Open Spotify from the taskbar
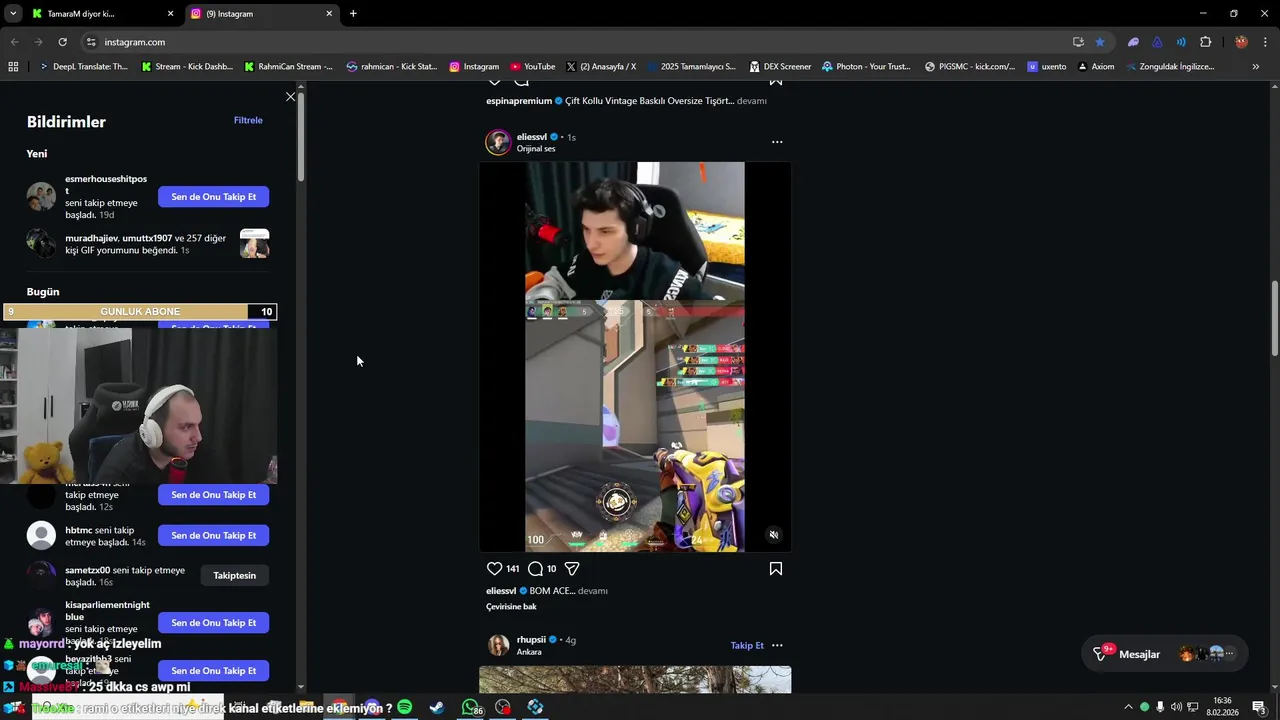This screenshot has width=1280, height=720. tap(404, 707)
